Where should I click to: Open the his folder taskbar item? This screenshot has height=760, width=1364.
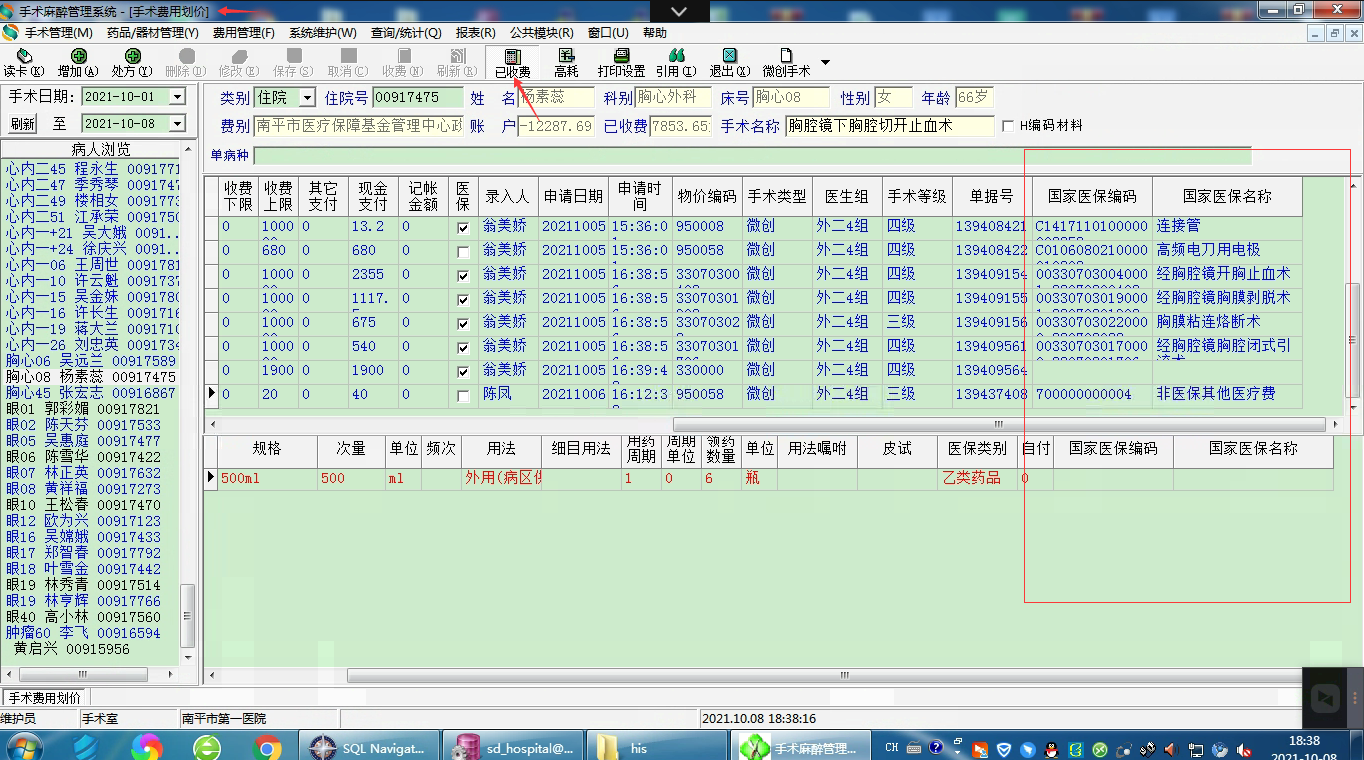click(x=657, y=747)
